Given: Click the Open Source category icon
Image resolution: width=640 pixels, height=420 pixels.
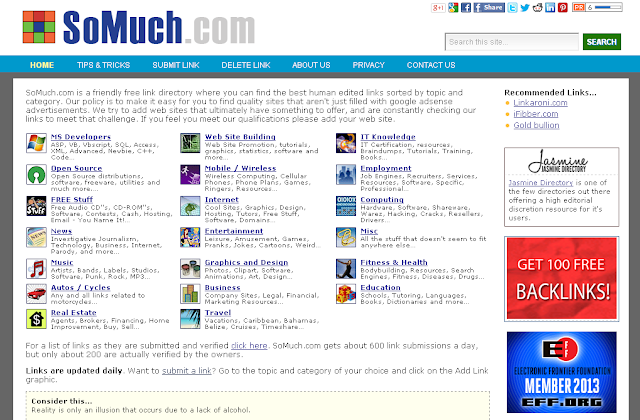Looking at the screenshot, I should pyautogui.click(x=36, y=175).
